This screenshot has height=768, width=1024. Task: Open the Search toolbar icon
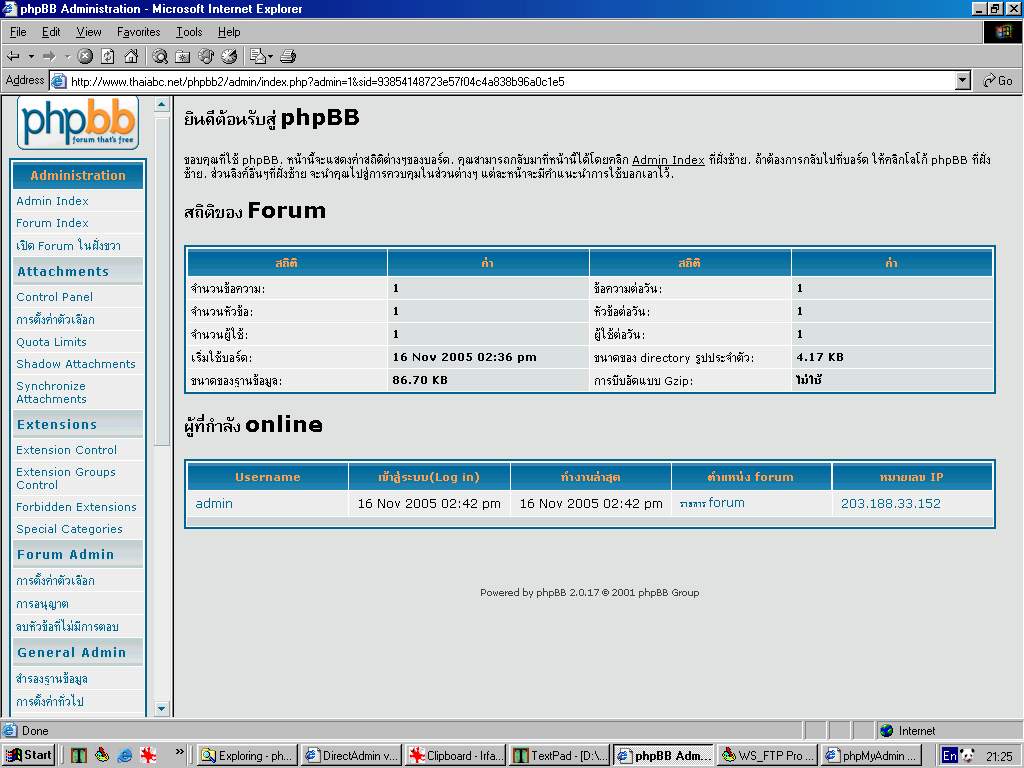[160, 56]
